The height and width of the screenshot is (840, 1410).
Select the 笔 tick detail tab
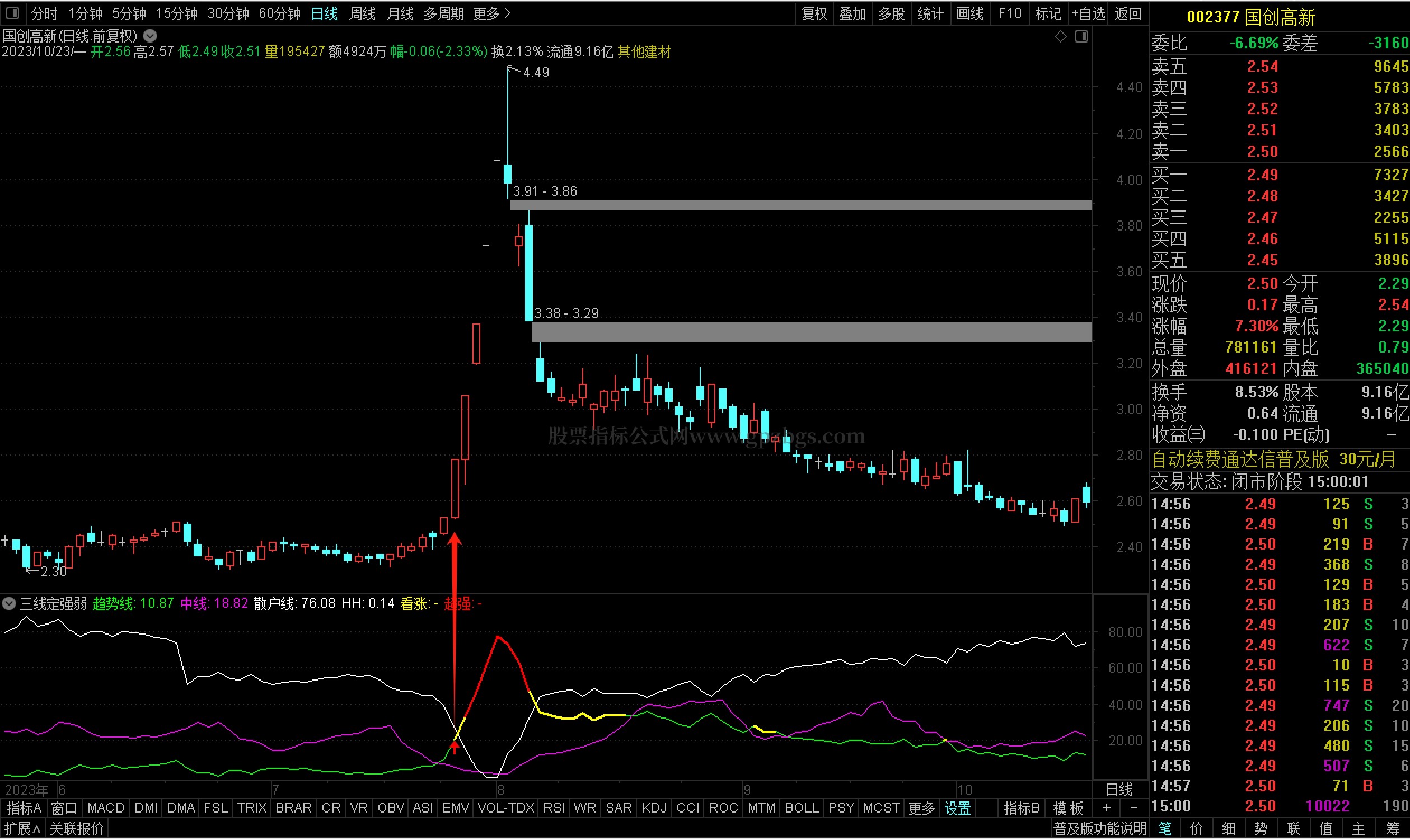click(x=1165, y=830)
